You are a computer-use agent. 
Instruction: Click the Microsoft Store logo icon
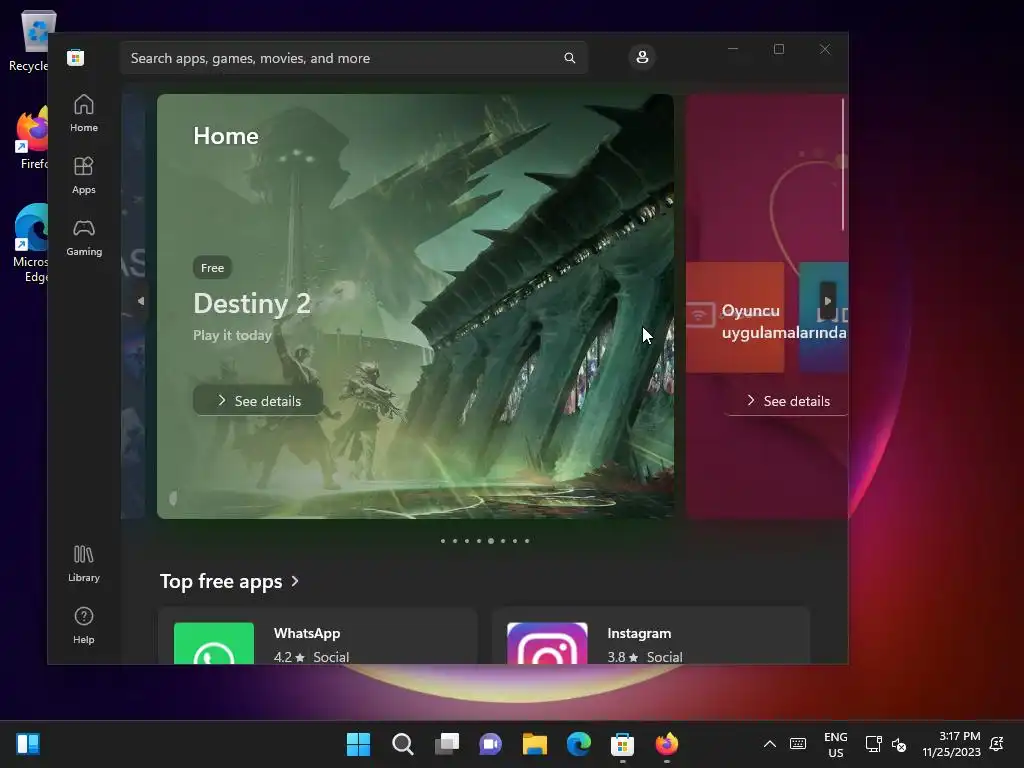(x=75, y=57)
